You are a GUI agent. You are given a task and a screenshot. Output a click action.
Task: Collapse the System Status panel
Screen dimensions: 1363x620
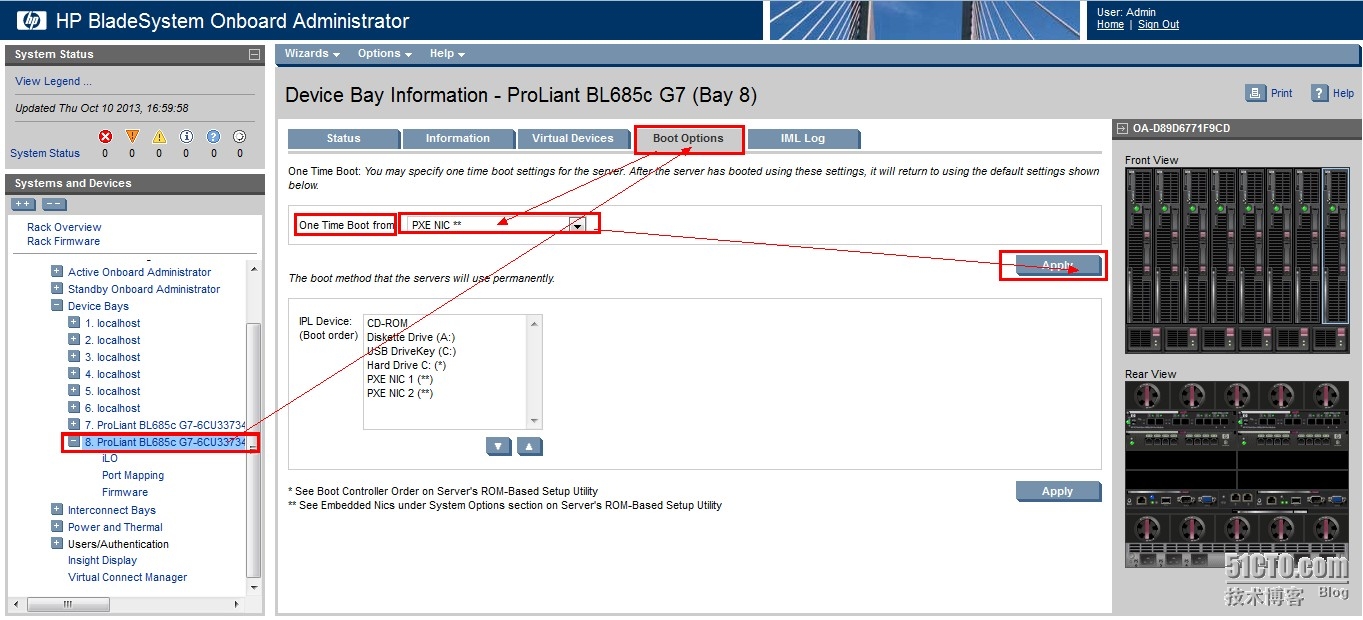[x=255, y=55]
